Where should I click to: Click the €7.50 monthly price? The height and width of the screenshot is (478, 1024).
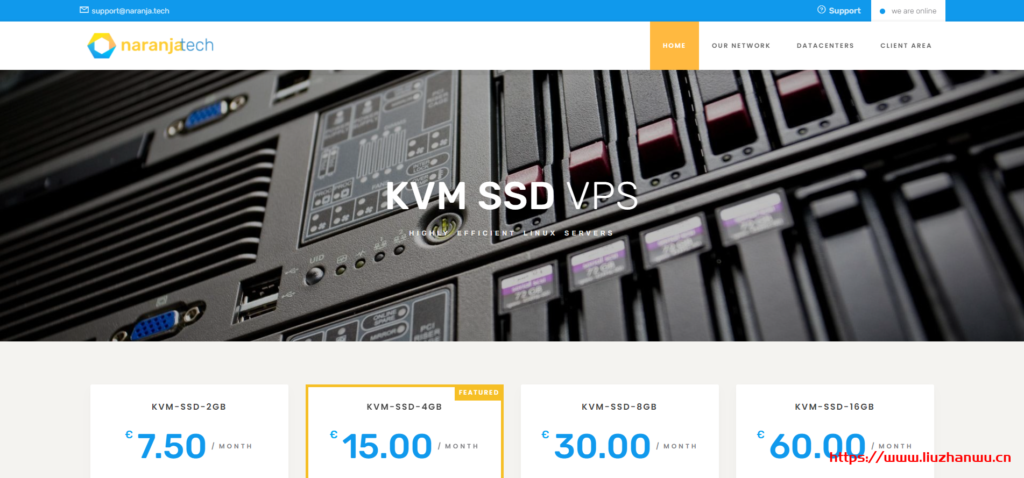[x=171, y=446]
